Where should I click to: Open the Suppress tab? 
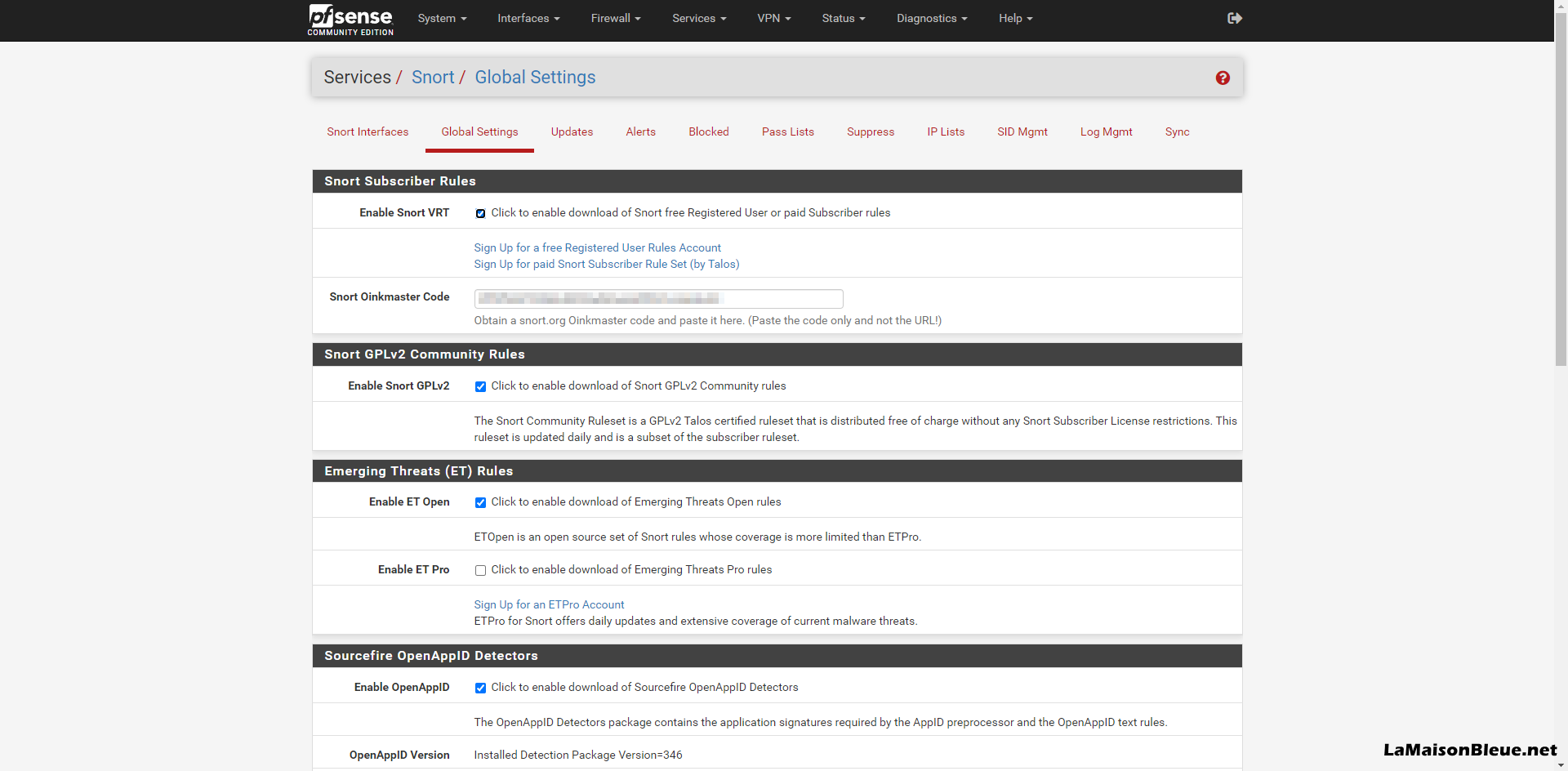(870, 131)
